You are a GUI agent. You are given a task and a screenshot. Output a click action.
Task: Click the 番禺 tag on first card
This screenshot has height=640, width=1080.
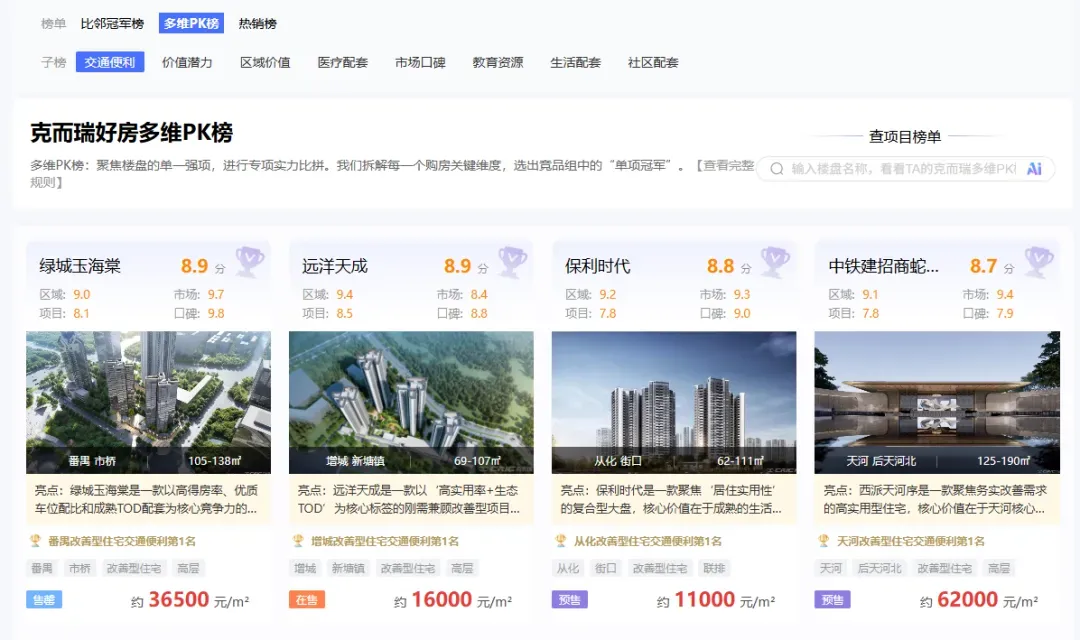point(41,568)
